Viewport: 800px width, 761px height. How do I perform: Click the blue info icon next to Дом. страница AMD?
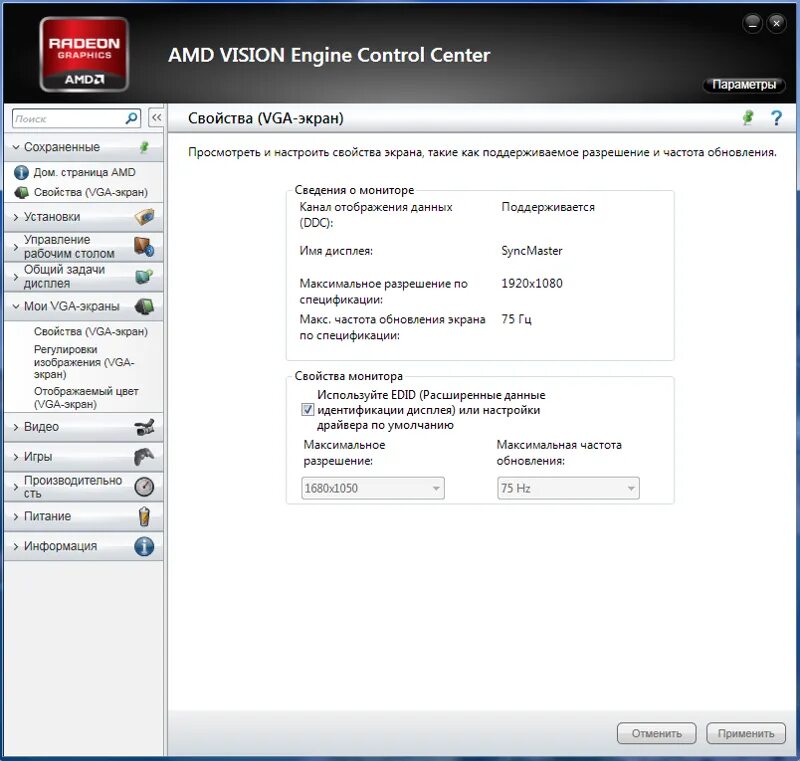coord(21,172)
